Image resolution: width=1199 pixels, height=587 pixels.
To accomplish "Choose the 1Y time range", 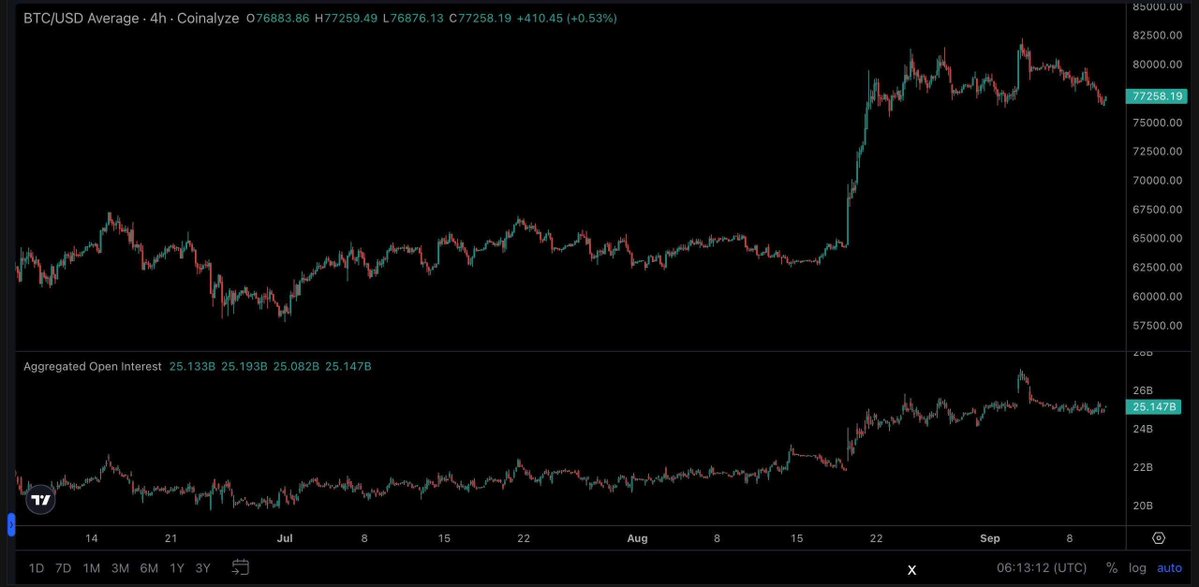I will (177, 568).
